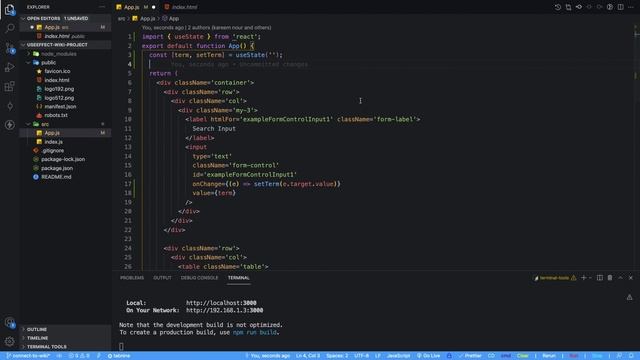Viewport: 640px width, 360px height.
Task: Change the Spaces: 2 indentation setting
Action: tap(337, 356)
